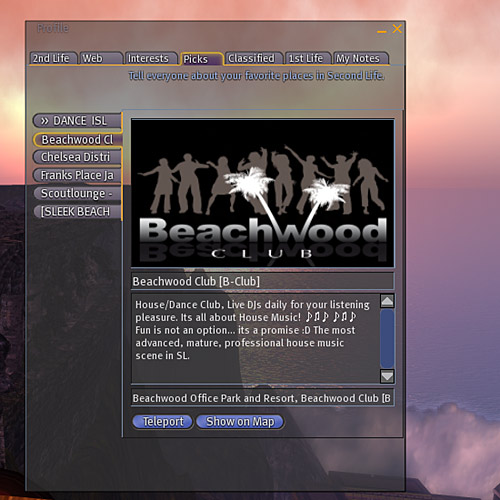
Task: Select the DANCE ISL pick
Action: (x=77, y=121)
